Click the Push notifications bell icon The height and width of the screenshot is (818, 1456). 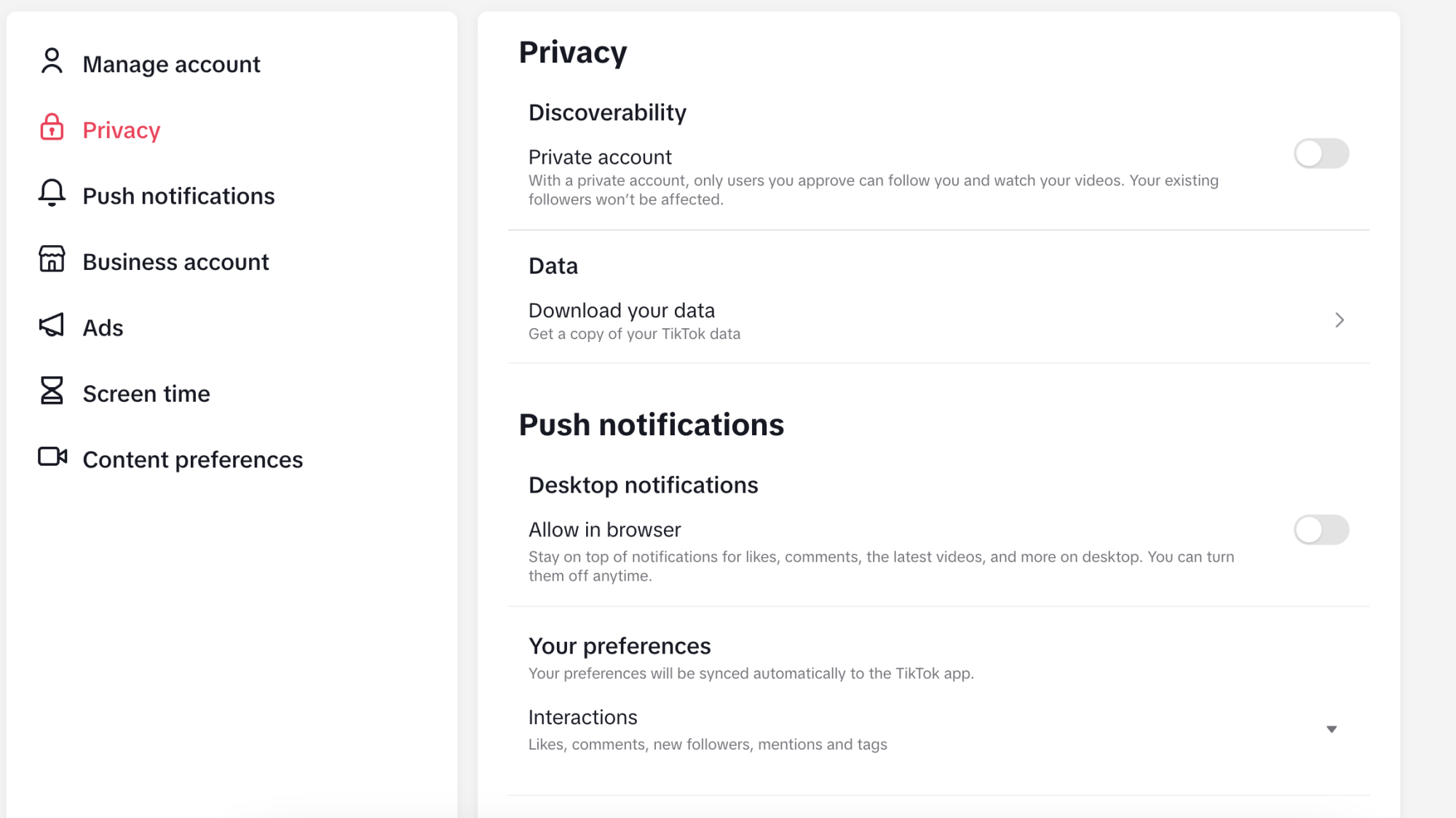point(50,195)
